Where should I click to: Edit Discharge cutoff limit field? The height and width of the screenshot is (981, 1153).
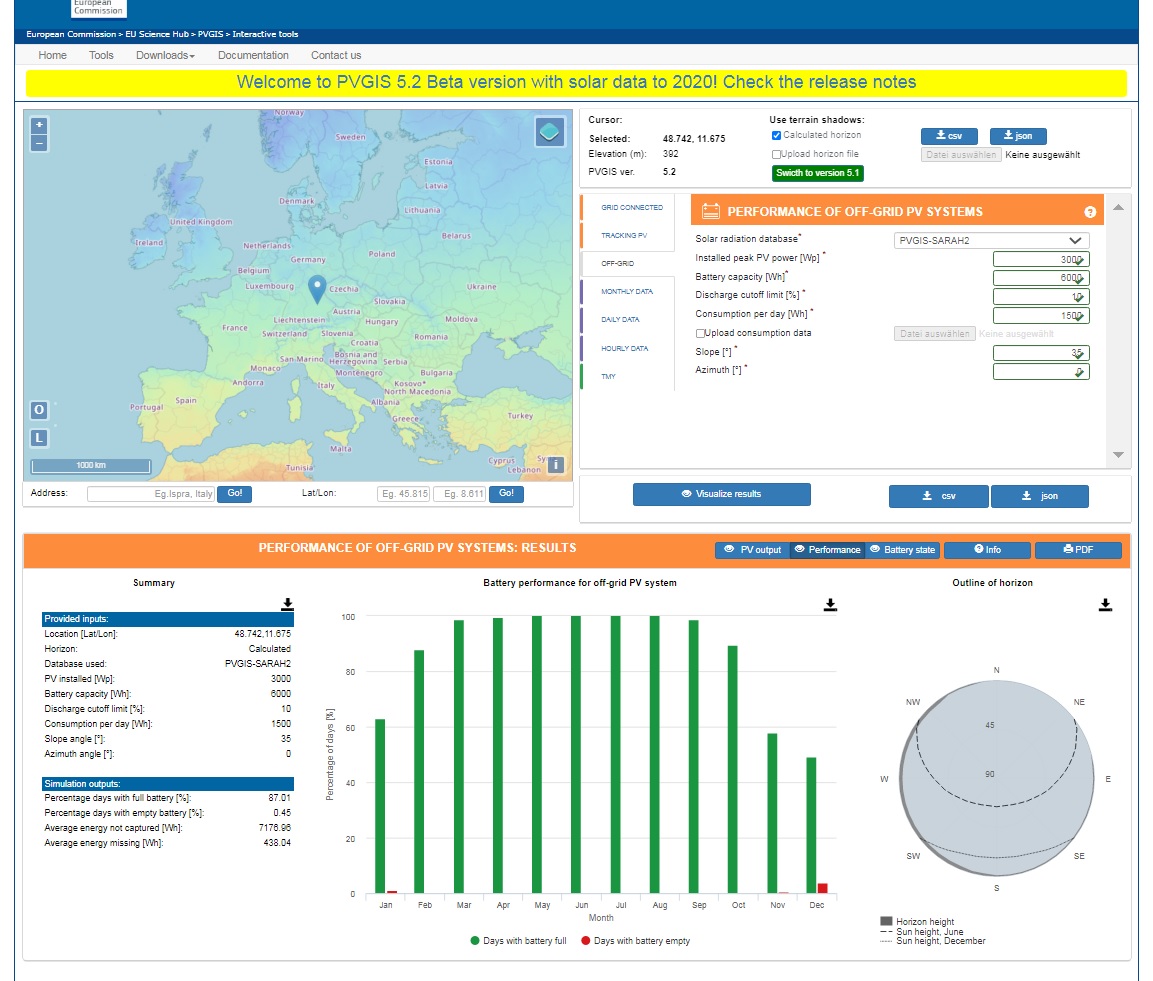click(x=1041, y=297)
